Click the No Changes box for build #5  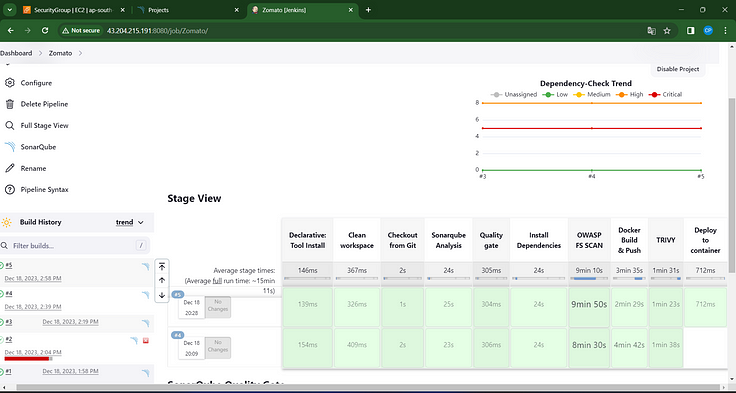218,306
